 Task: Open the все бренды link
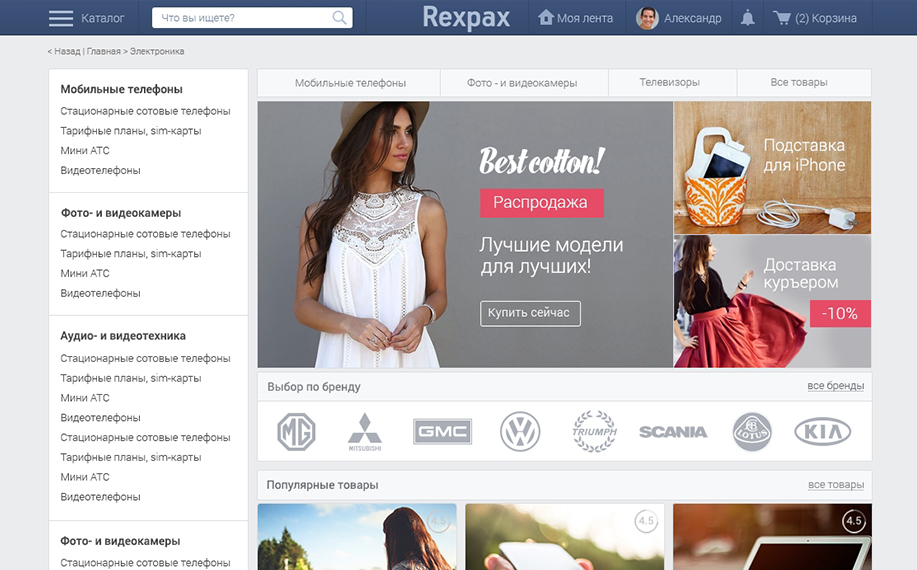click(x=835, y=386)
